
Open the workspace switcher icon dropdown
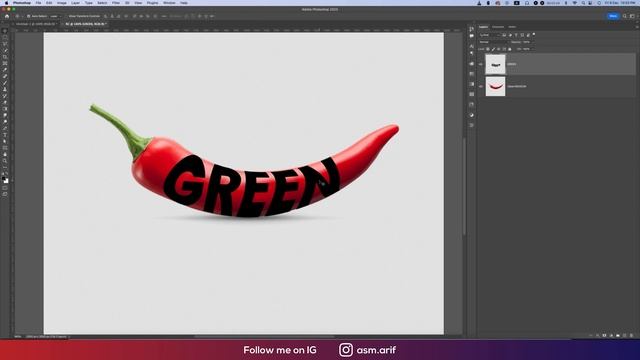632,16
